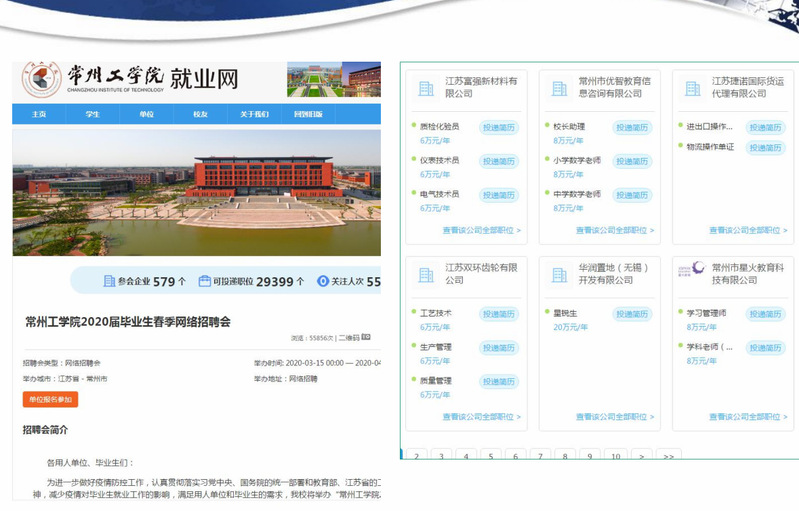Click the 就业网 site title
This screenshot has height=511, width=799.
pyautogui.click(x=204, y=78)
